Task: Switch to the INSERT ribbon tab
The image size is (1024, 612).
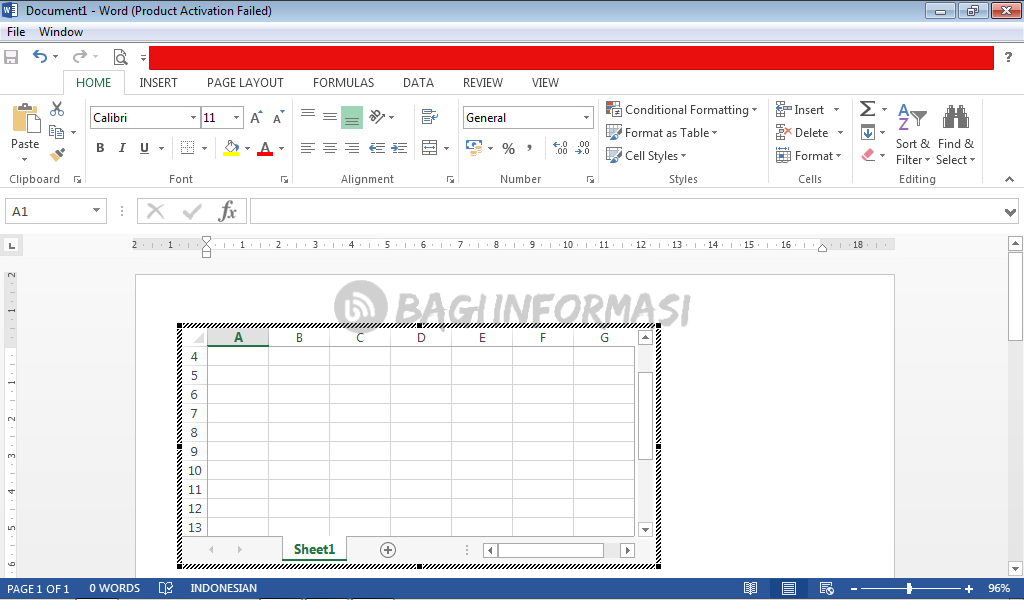Action: click(x=158, y=83)
